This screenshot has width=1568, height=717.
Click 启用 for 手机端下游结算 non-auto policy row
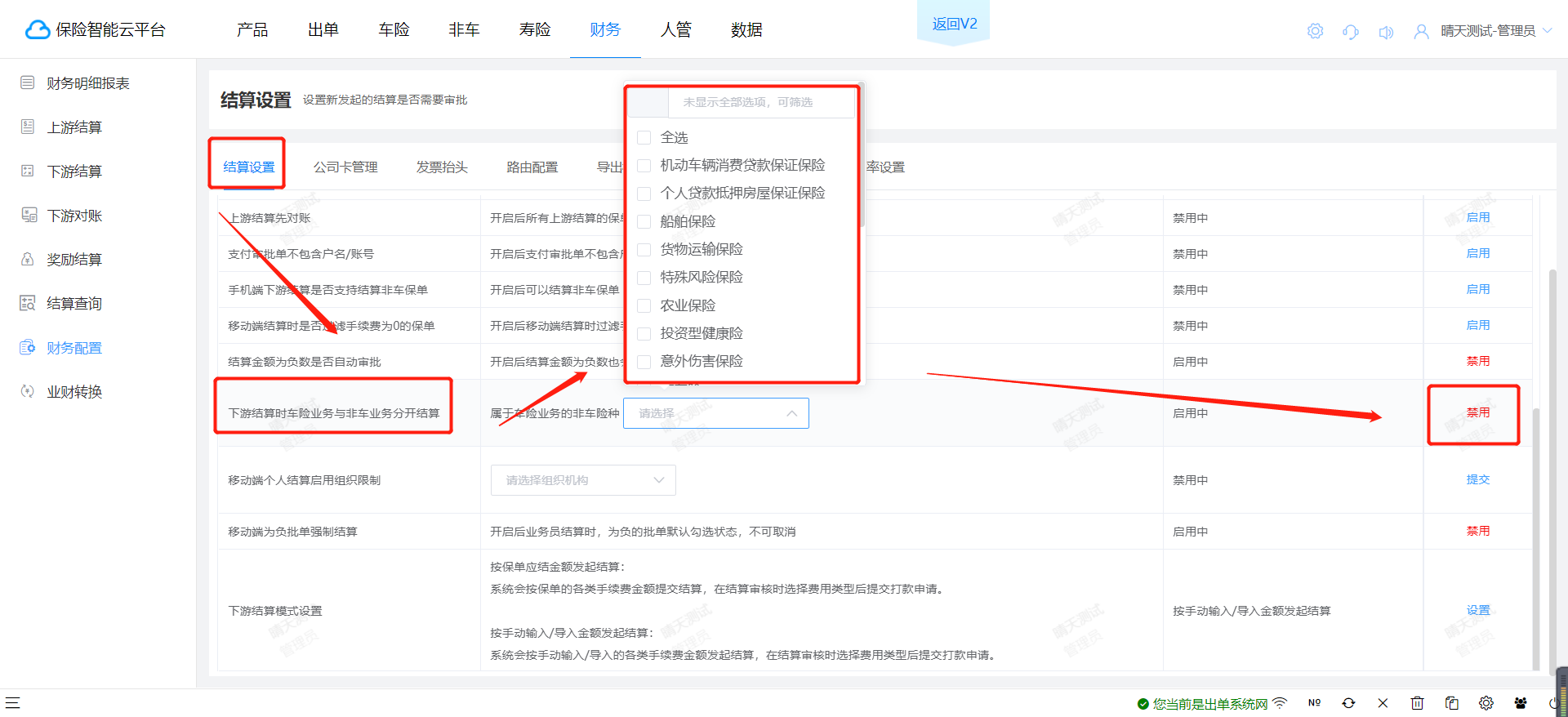coord(1478,289)
